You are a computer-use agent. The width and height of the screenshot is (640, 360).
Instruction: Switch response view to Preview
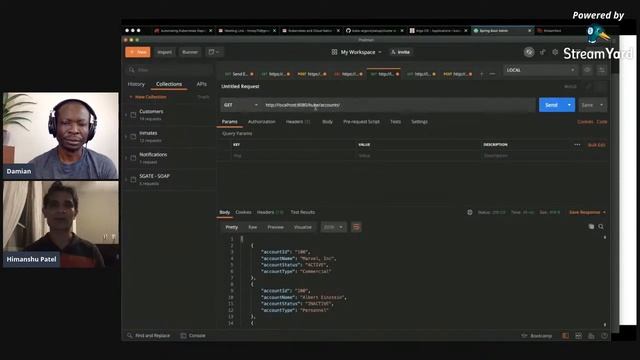click(x=276, y=227)
